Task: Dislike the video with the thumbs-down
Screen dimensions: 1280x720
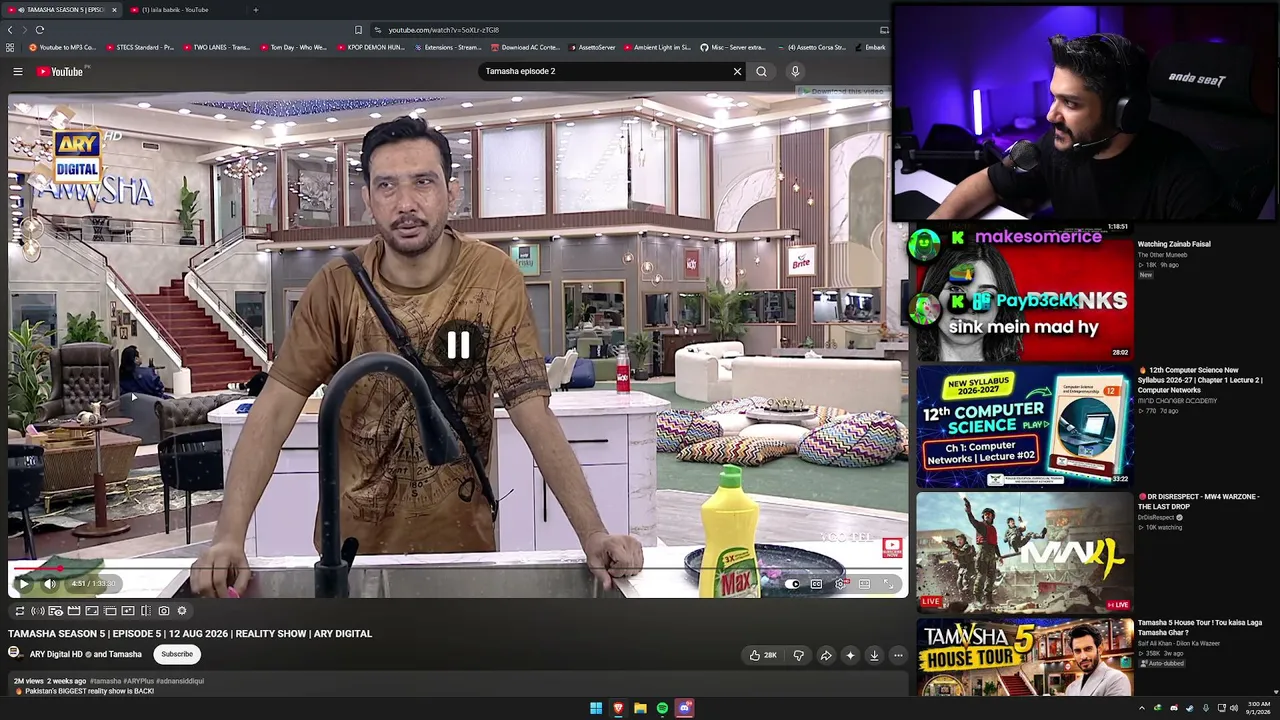Action: [798, 655]
